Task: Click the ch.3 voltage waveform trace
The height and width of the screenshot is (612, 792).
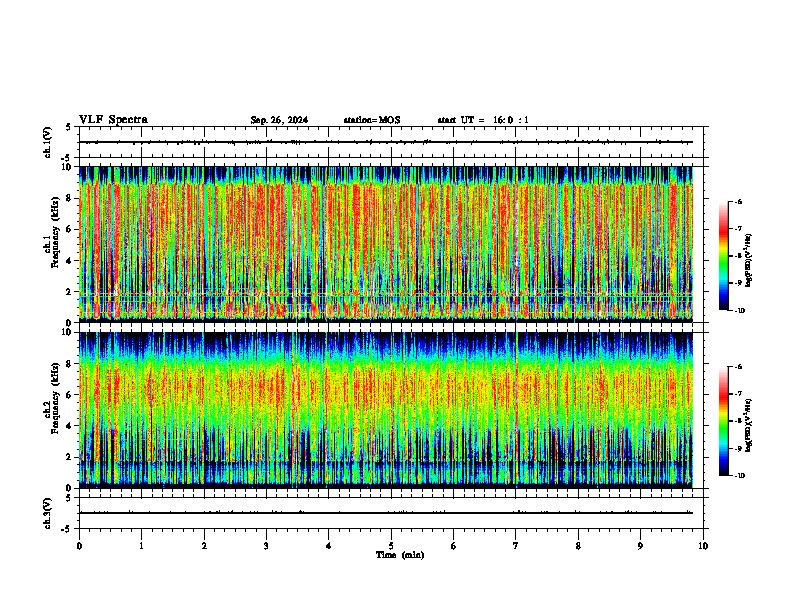Action: 386,513
